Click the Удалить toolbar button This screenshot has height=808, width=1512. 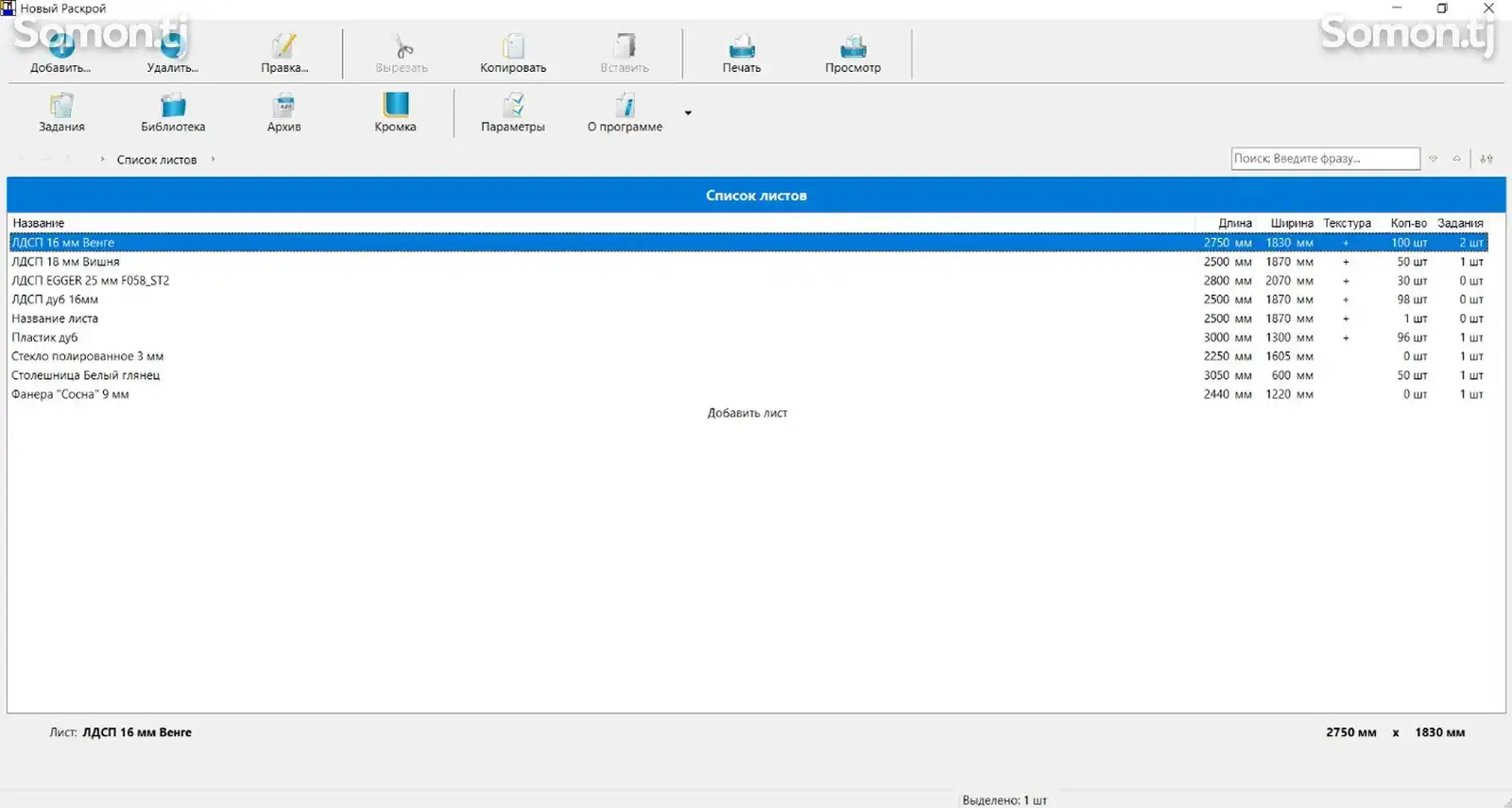pos(173,52)
